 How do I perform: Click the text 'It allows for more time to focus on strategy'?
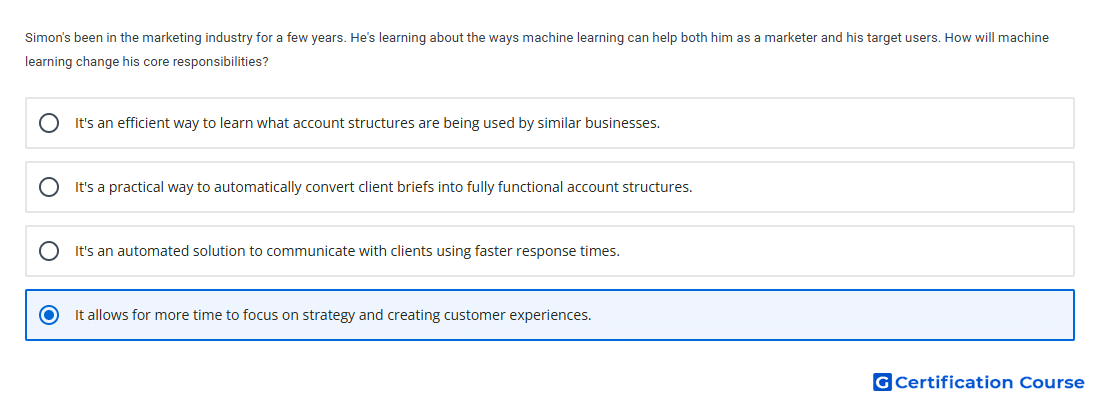pyautogui.click(x=215, y=315)
